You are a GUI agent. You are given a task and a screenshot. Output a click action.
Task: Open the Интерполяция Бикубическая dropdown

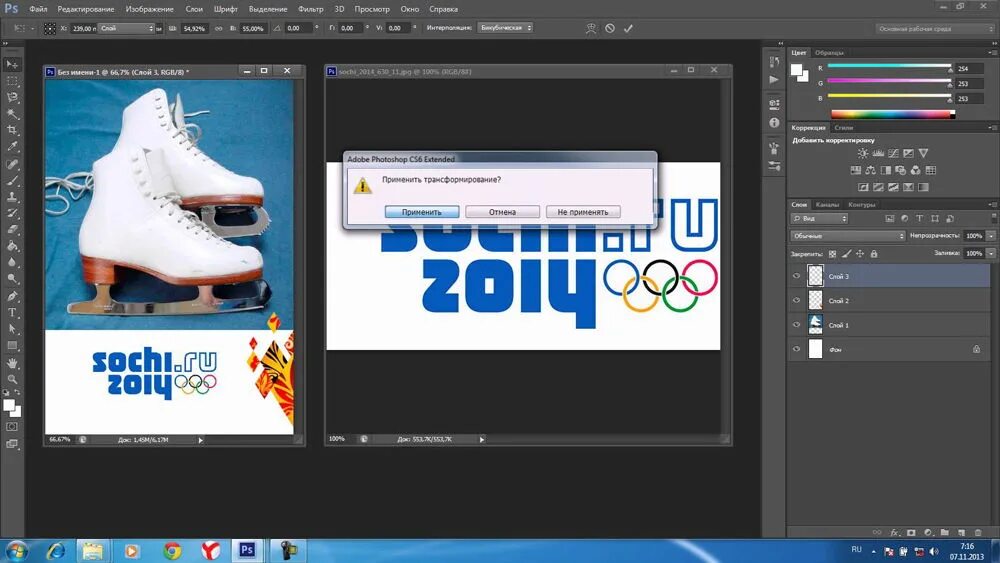click(x=504, y=28)
